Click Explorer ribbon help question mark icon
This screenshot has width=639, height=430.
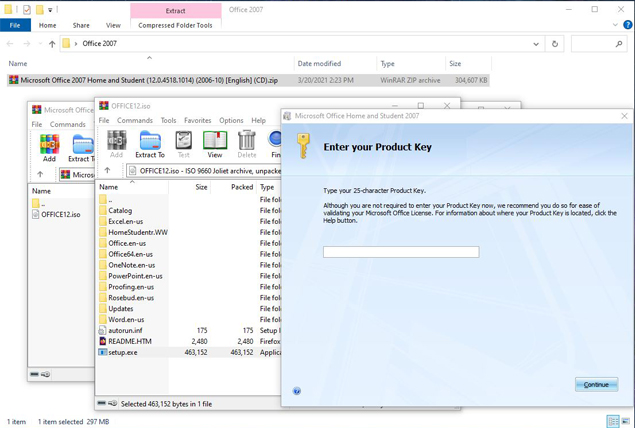pos(628,25)
